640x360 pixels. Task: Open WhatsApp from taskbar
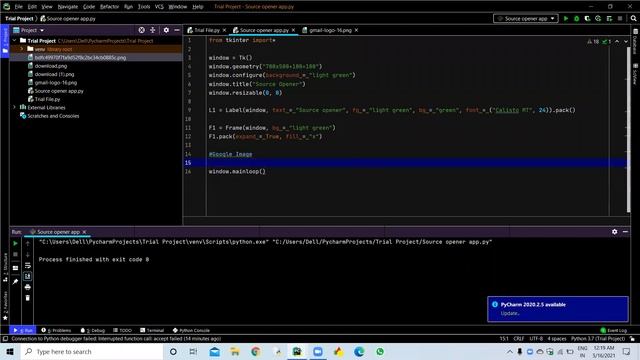(380, 351)
